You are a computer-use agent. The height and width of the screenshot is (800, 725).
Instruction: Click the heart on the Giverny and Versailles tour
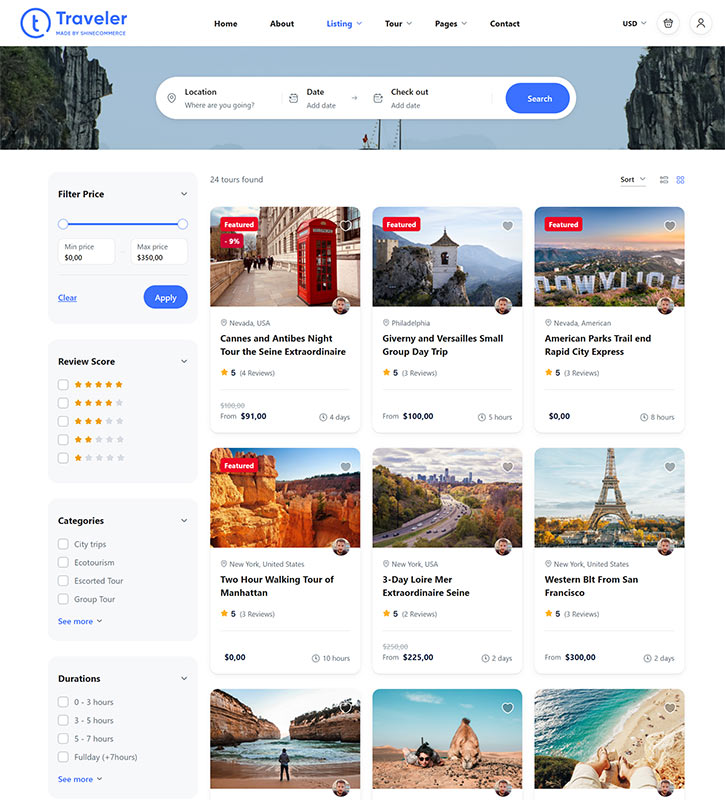(x=507, y=226)
